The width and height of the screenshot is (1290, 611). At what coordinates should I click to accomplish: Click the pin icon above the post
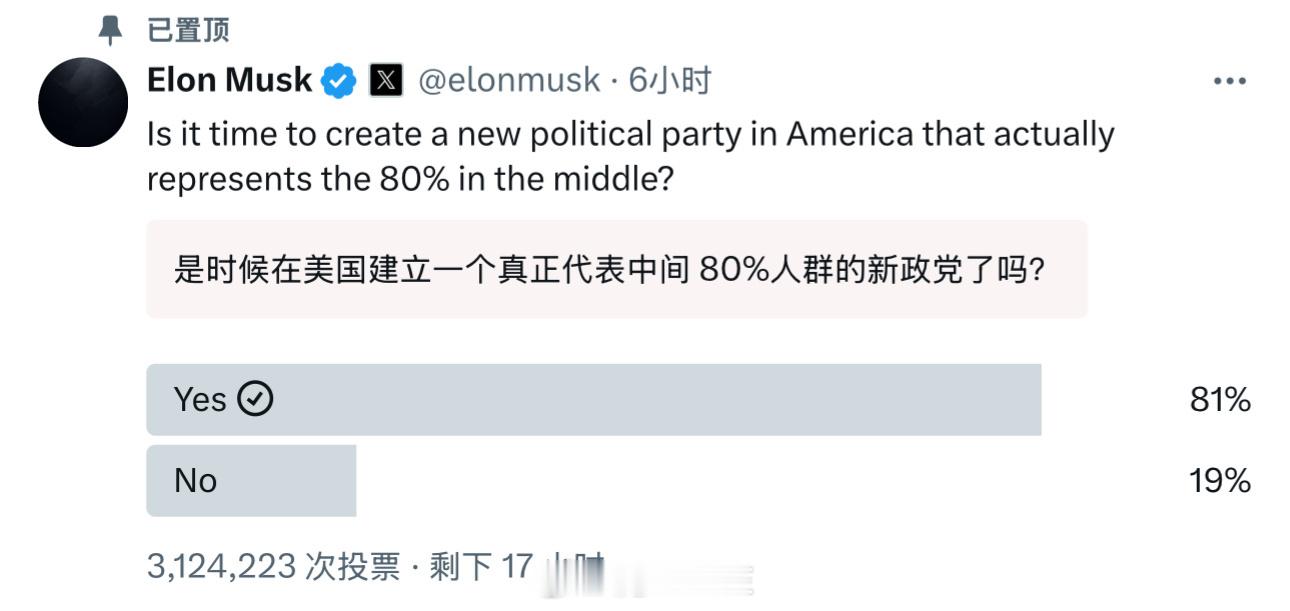click(x=109, y=30)
